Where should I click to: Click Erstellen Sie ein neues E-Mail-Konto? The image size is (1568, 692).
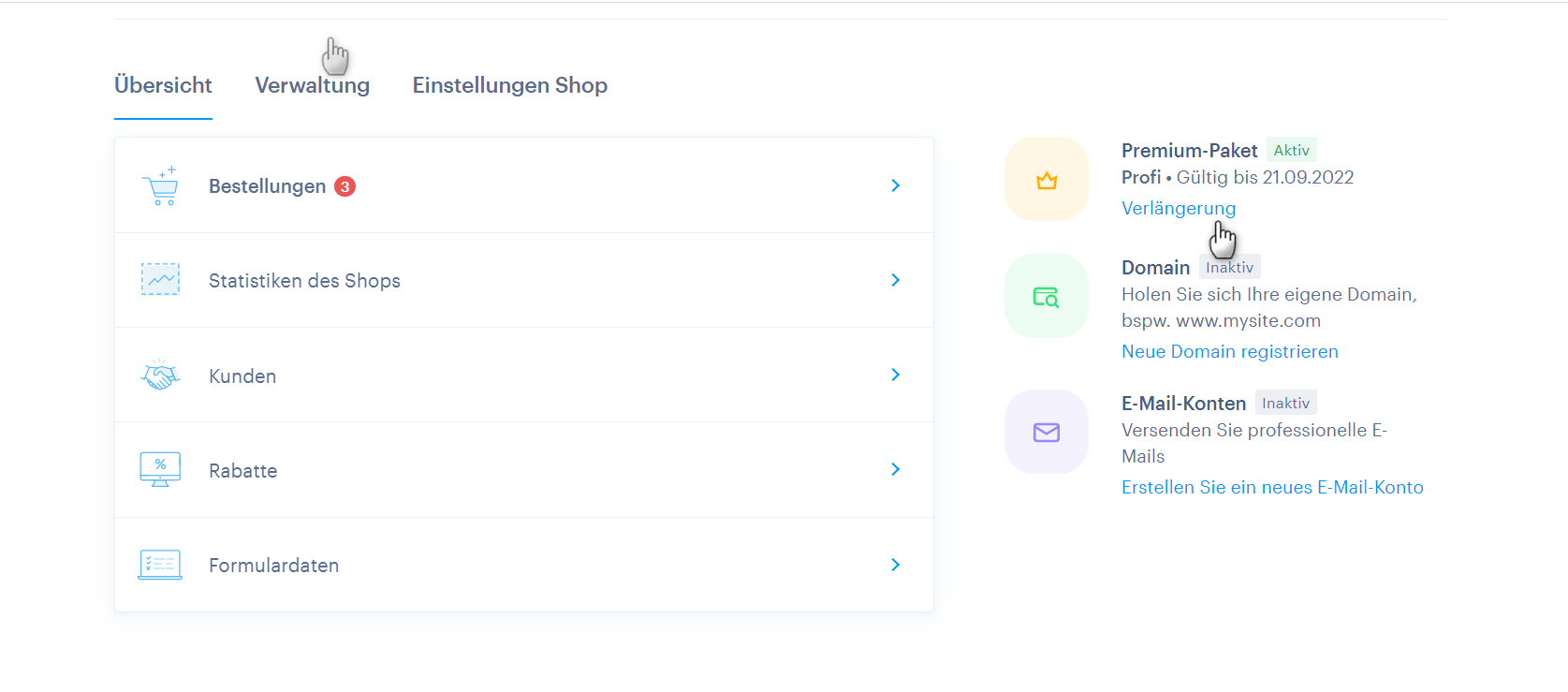click(1271, 487)
